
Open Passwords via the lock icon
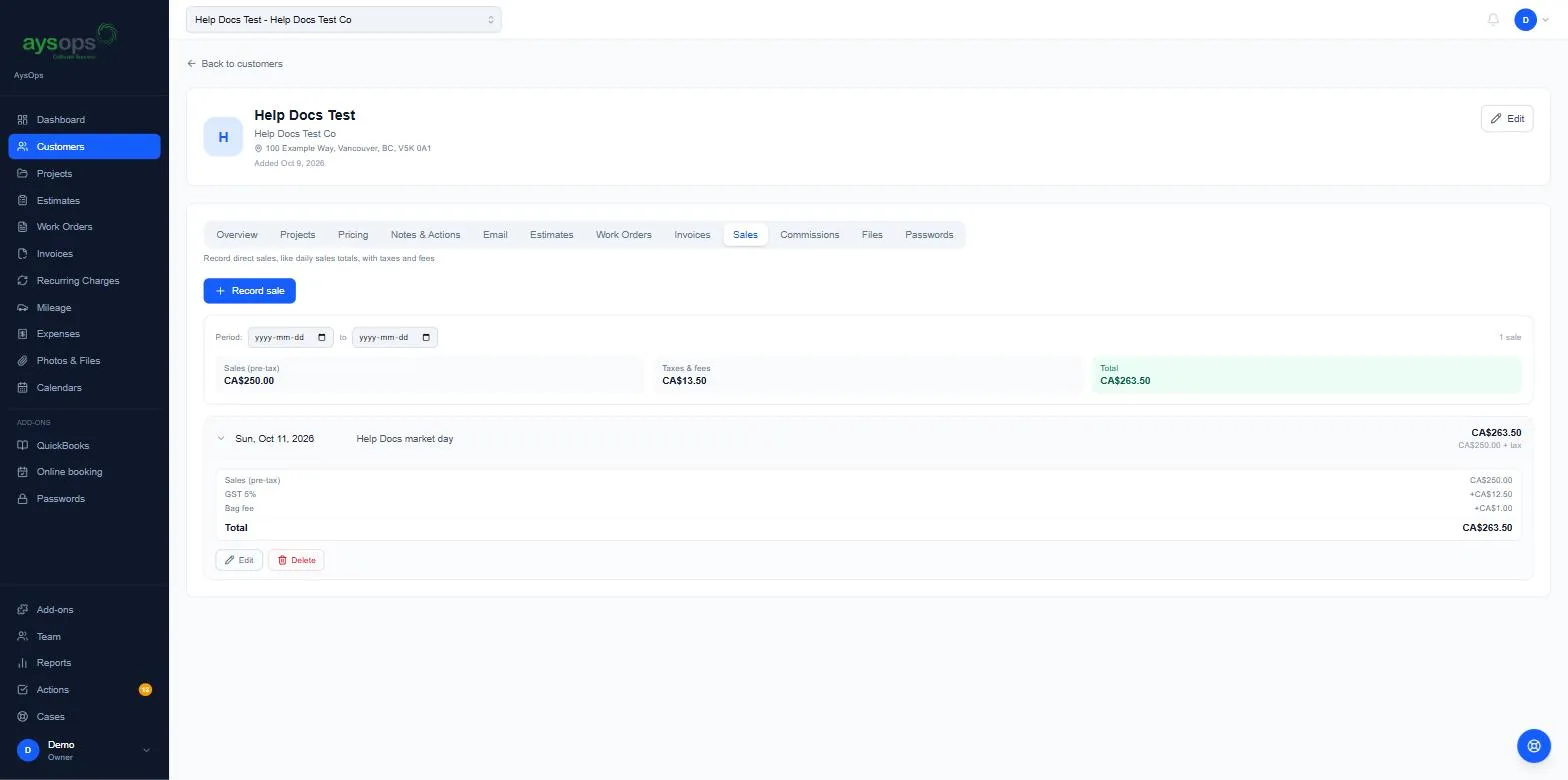point(23,499)
